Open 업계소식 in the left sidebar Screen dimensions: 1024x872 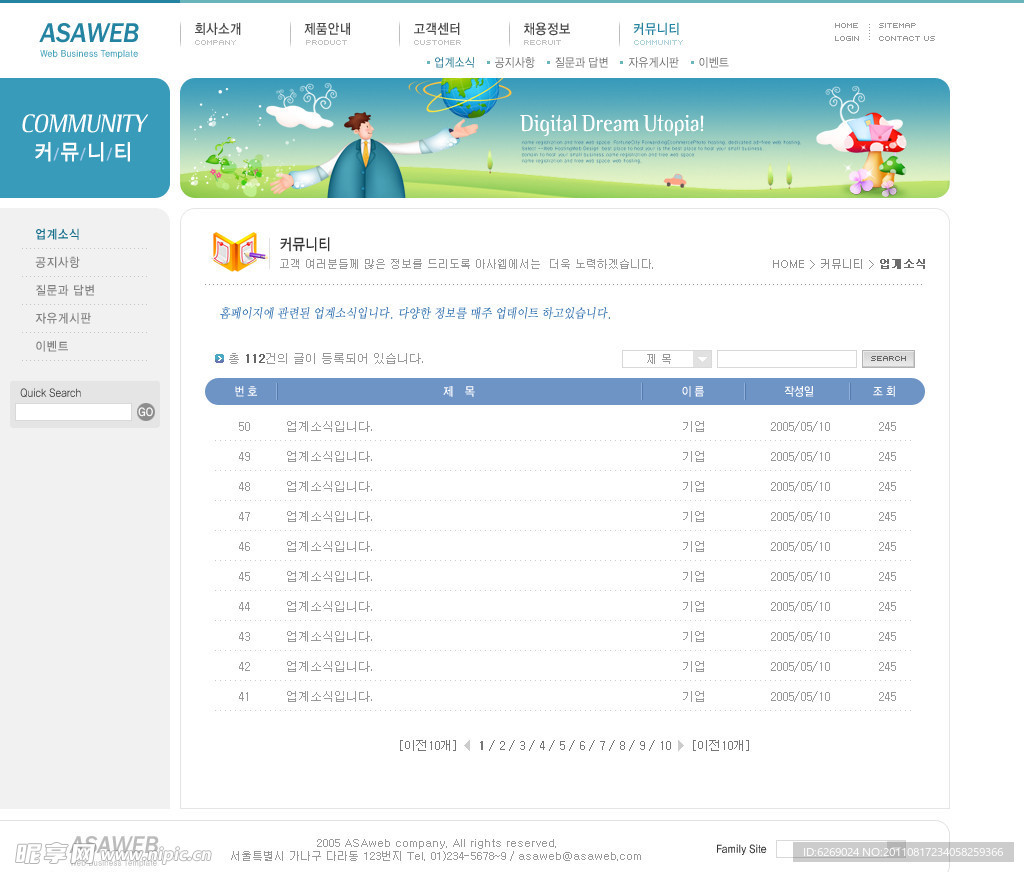(57, 234)
